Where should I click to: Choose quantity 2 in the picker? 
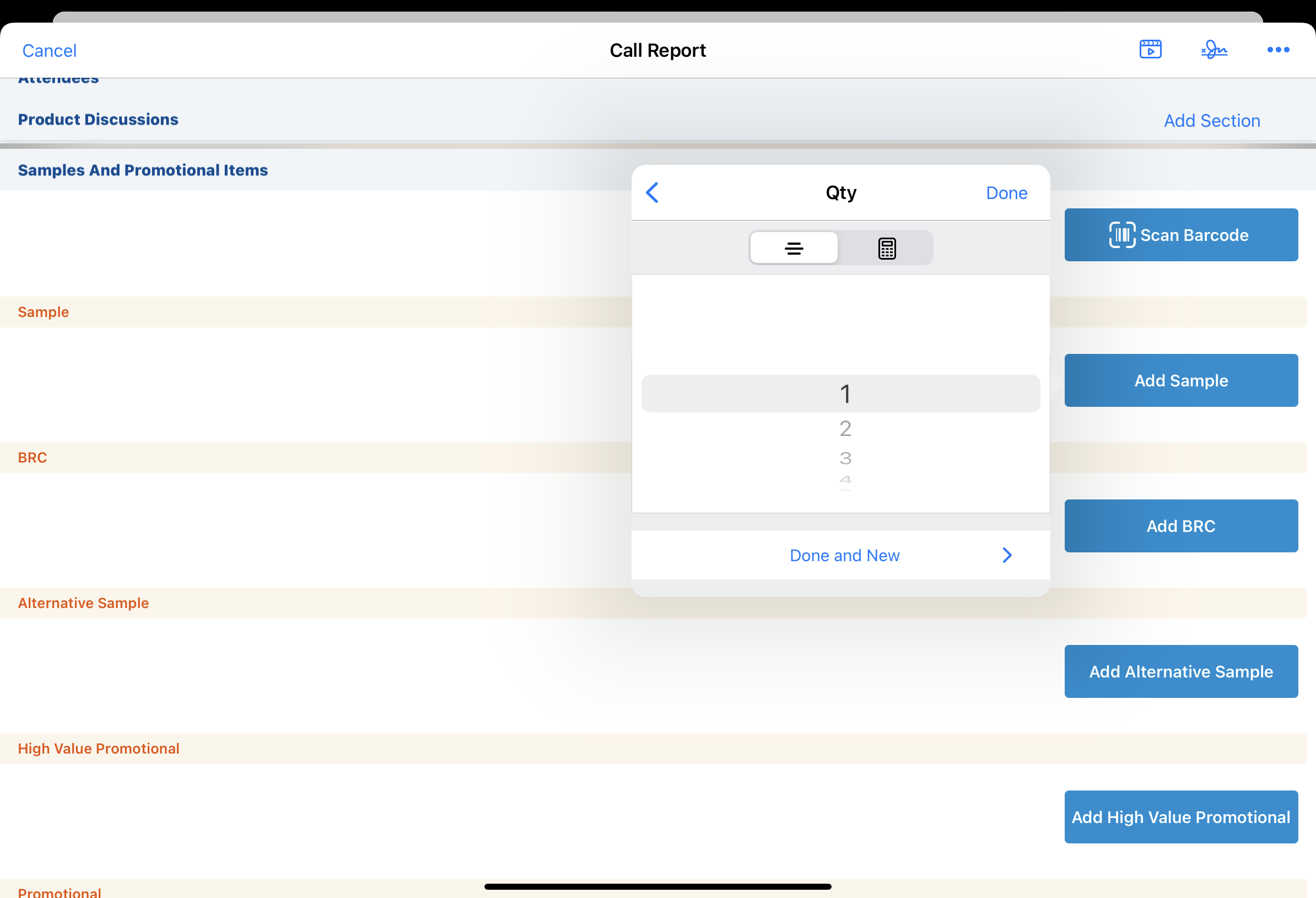[844, 429]
